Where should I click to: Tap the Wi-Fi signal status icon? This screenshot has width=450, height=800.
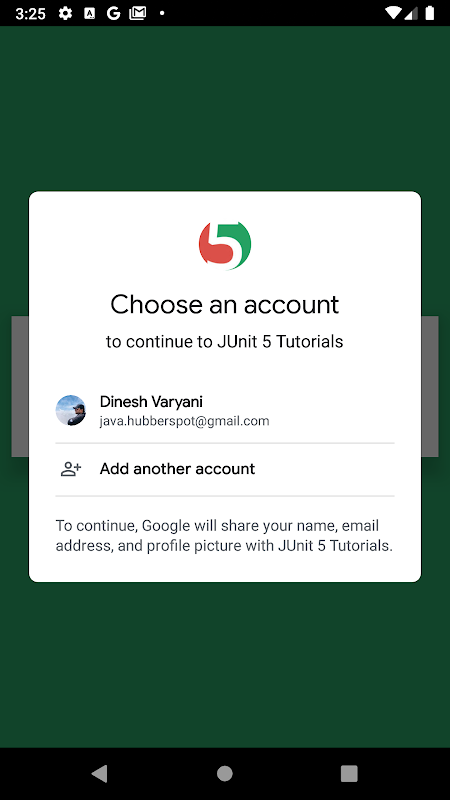[393, 13]
